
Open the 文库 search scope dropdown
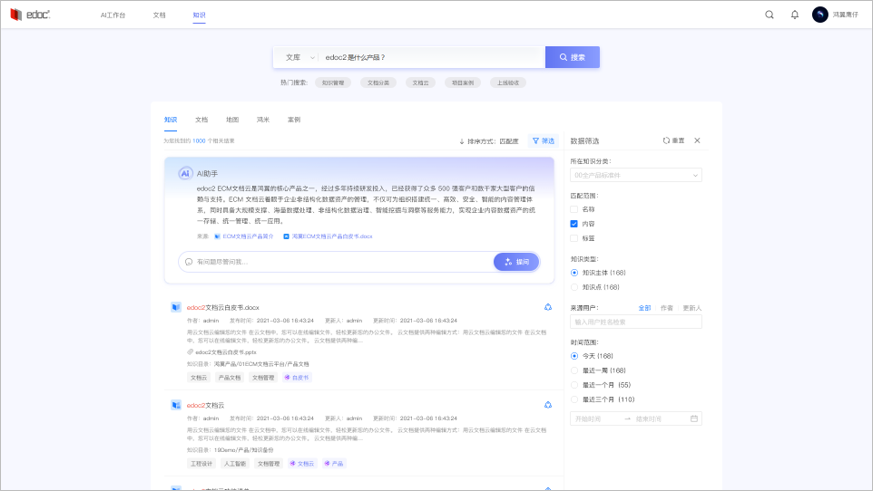[300, 57]
